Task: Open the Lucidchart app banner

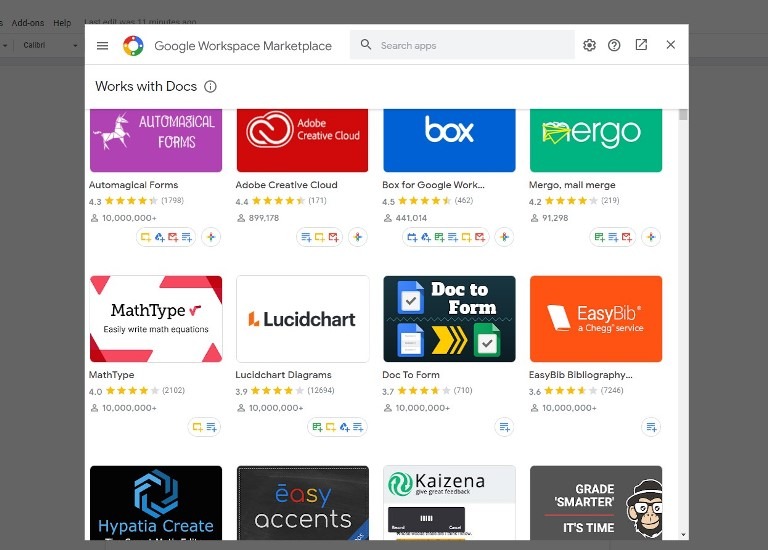Action: pos(302,319)
